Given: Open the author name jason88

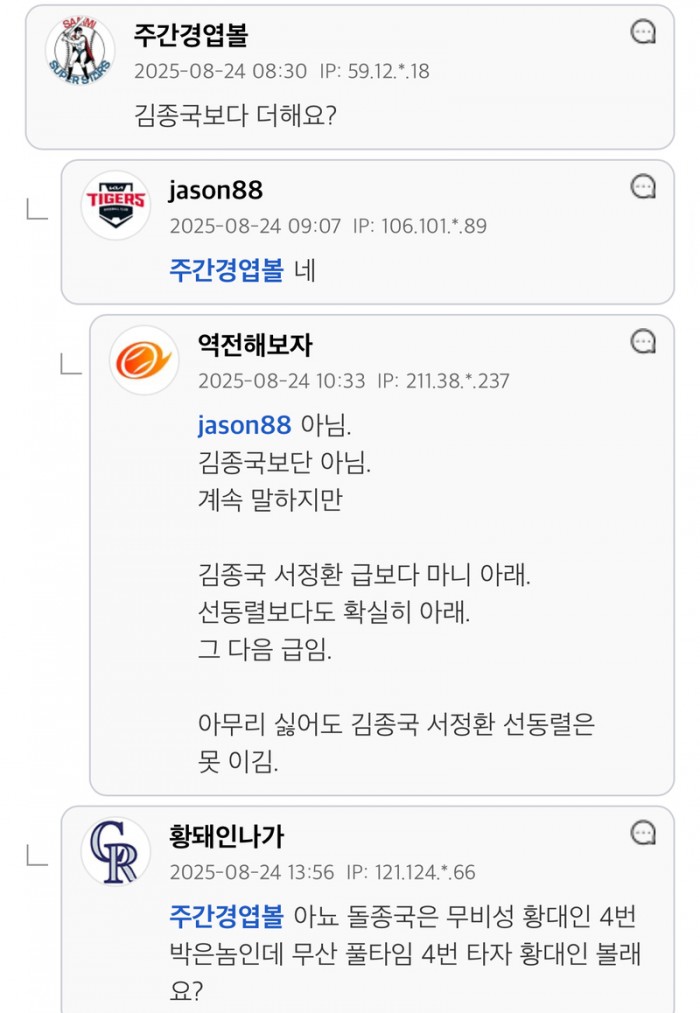Looking at the screenshot, I should [x=216, y=190].
